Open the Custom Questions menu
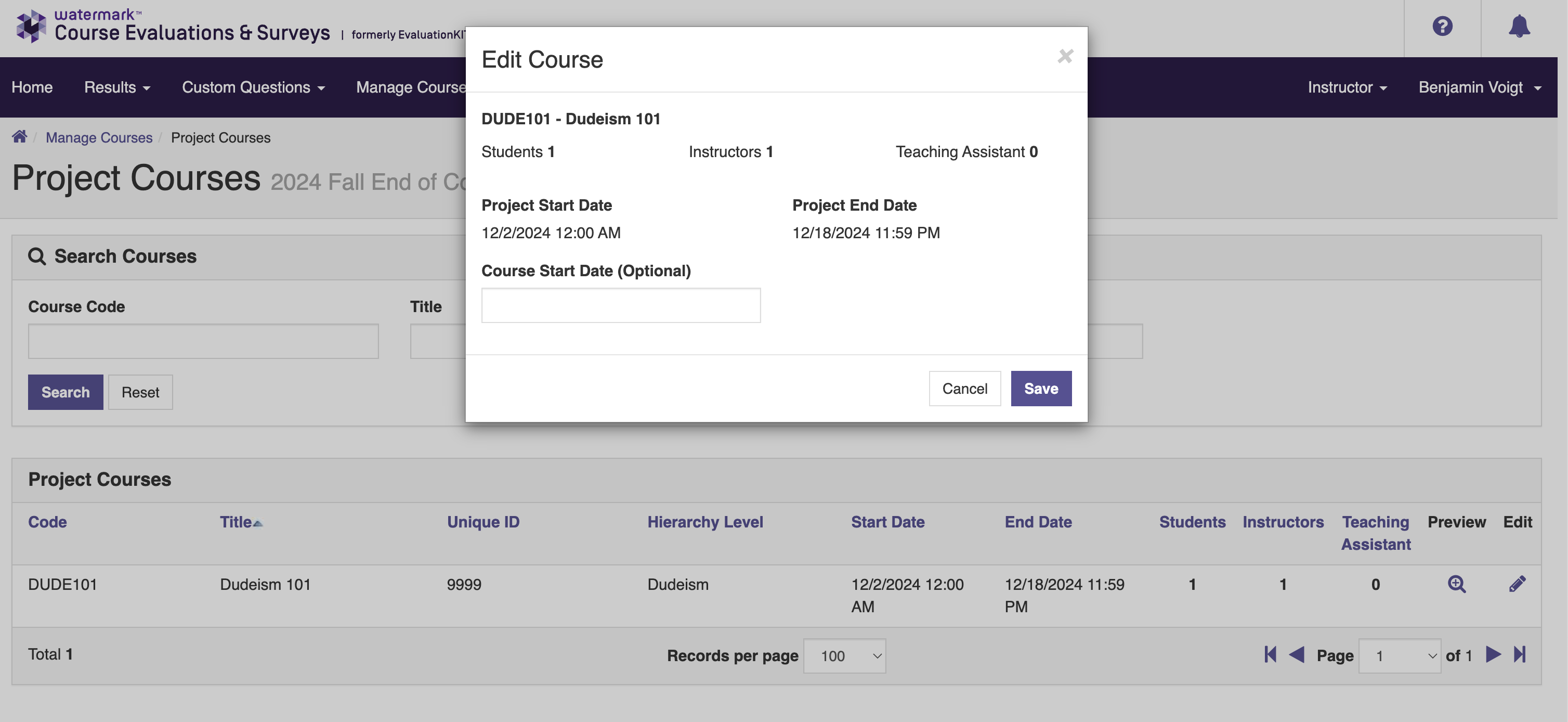 [x=253, y=87]
